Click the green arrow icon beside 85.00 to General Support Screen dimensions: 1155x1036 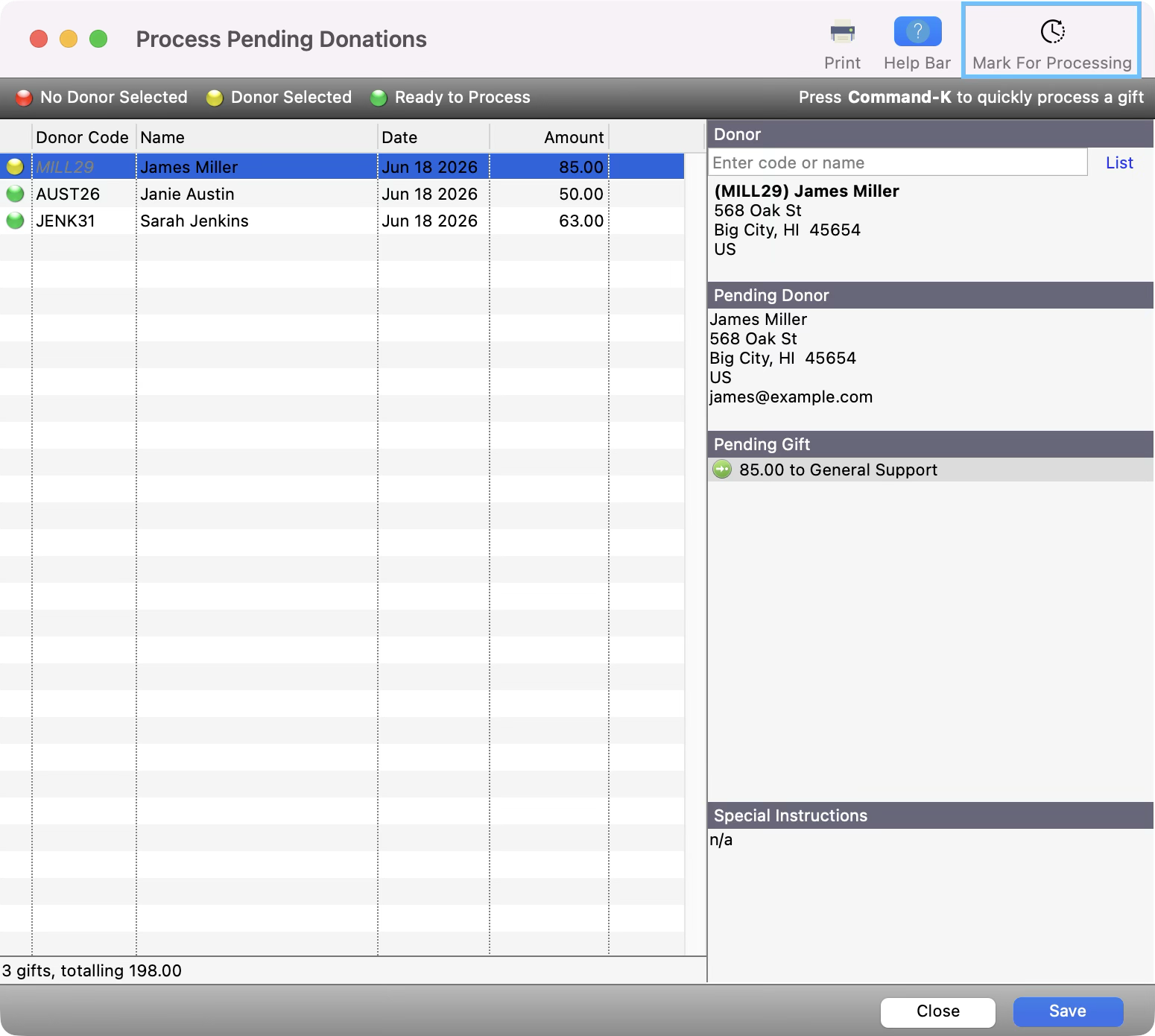(x=722, y=470)
